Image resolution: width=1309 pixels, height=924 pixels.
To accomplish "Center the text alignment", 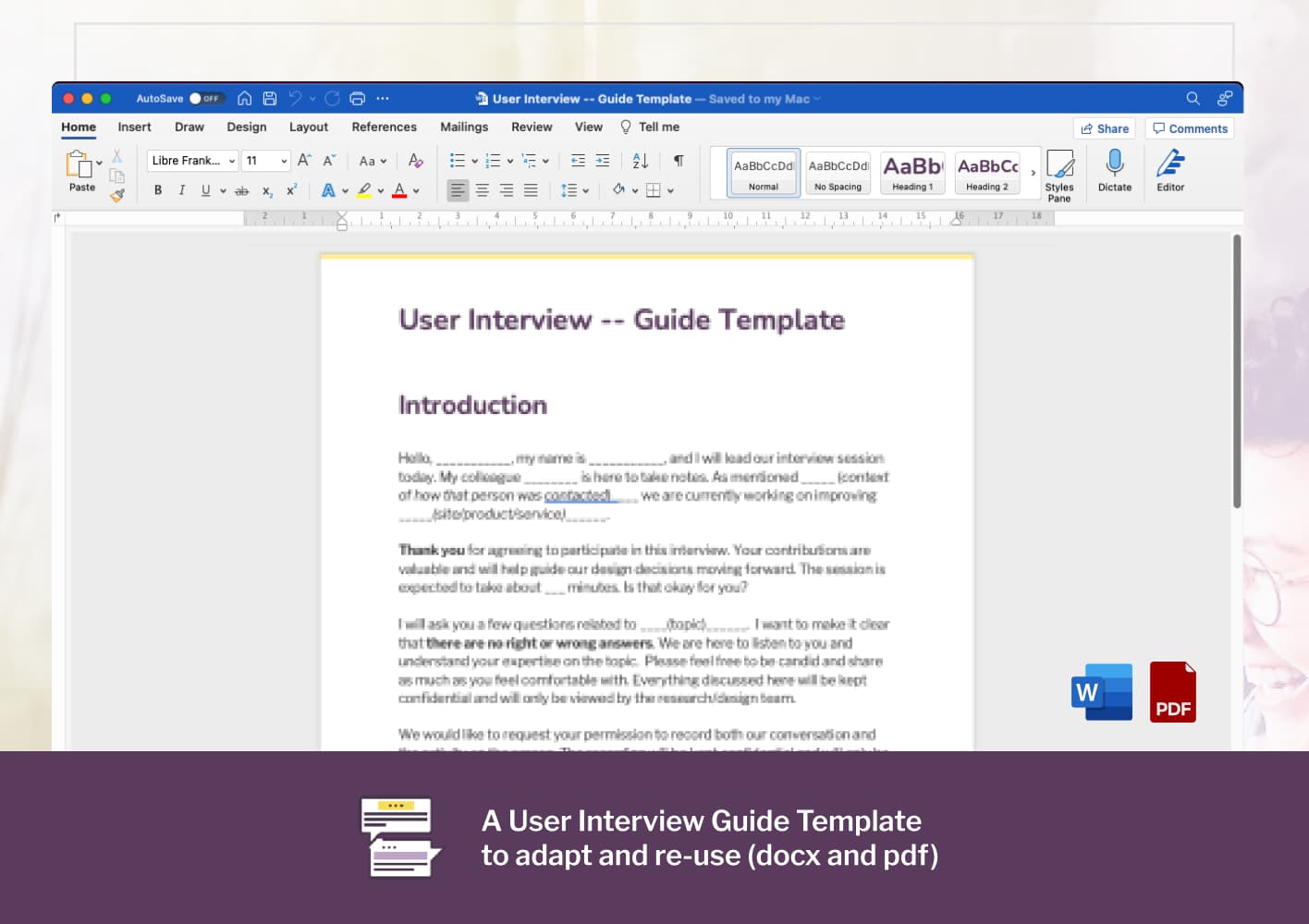I will point(483,190).
